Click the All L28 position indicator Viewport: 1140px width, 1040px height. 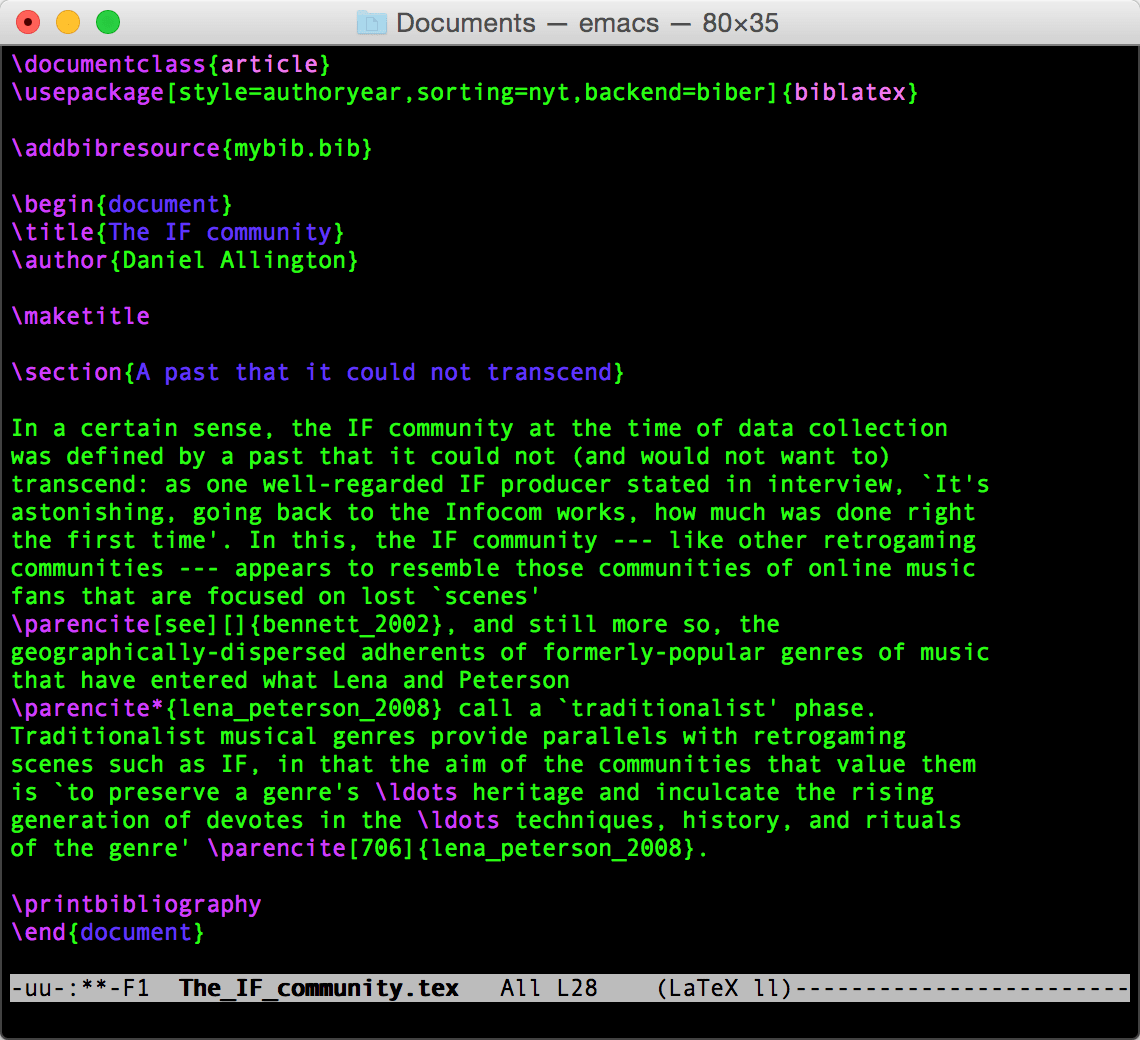click(549, 988)
